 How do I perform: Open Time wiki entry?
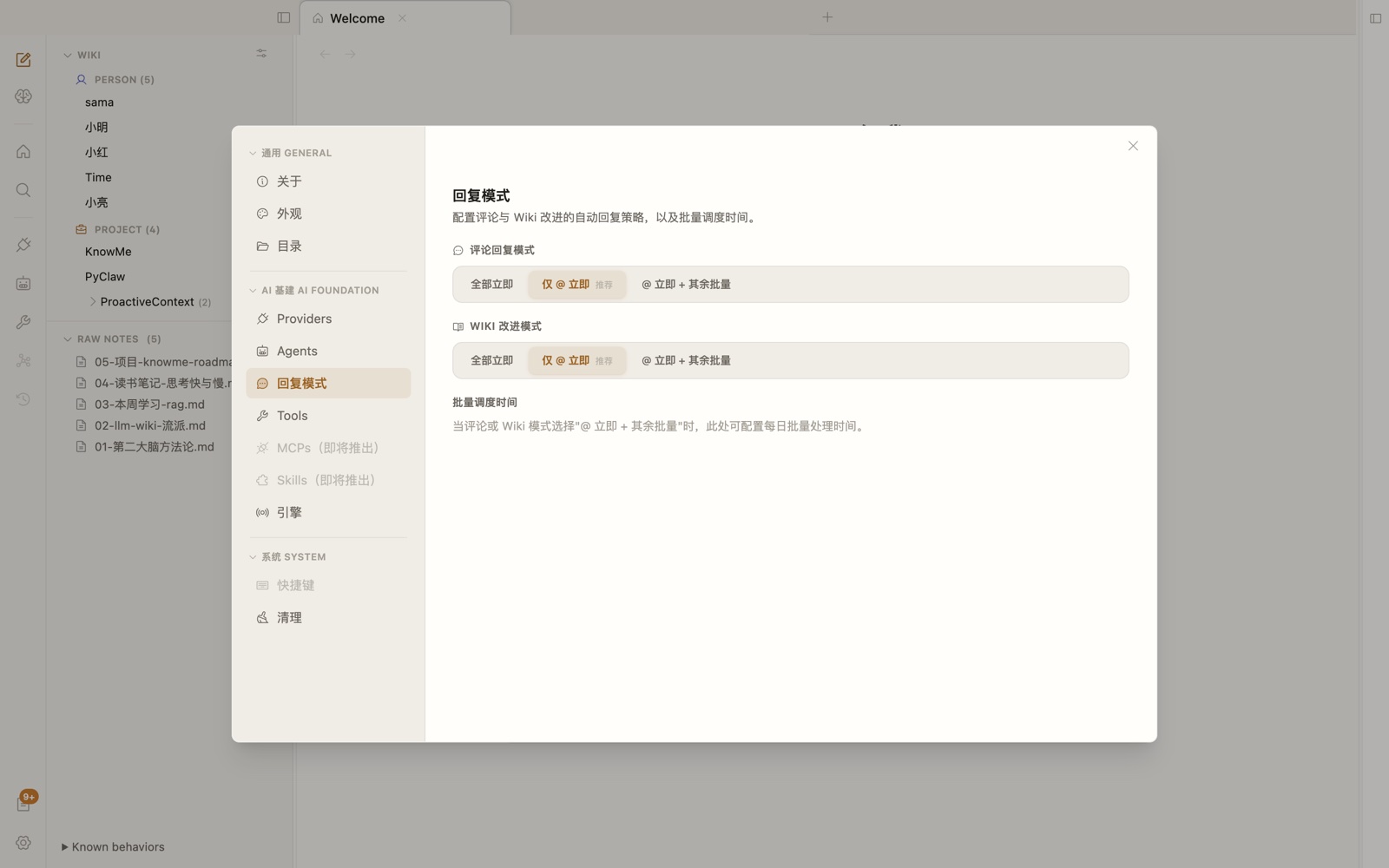tap(98, 177)
